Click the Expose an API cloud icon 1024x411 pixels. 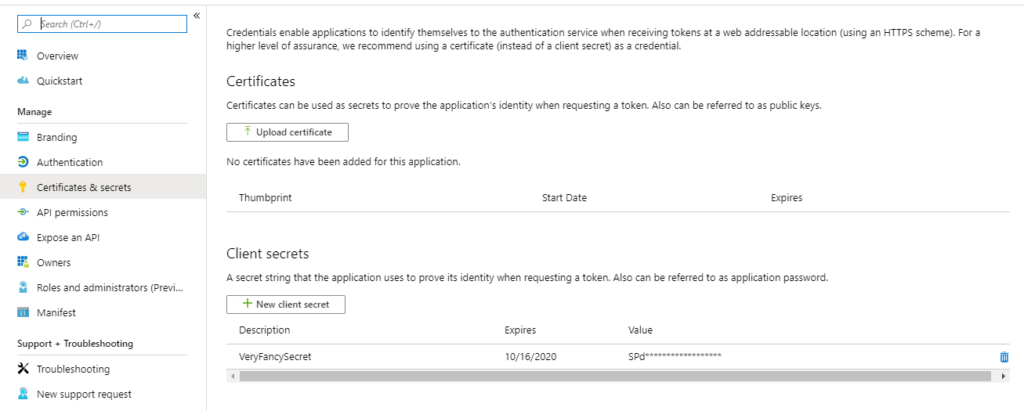tap(23, 237)
